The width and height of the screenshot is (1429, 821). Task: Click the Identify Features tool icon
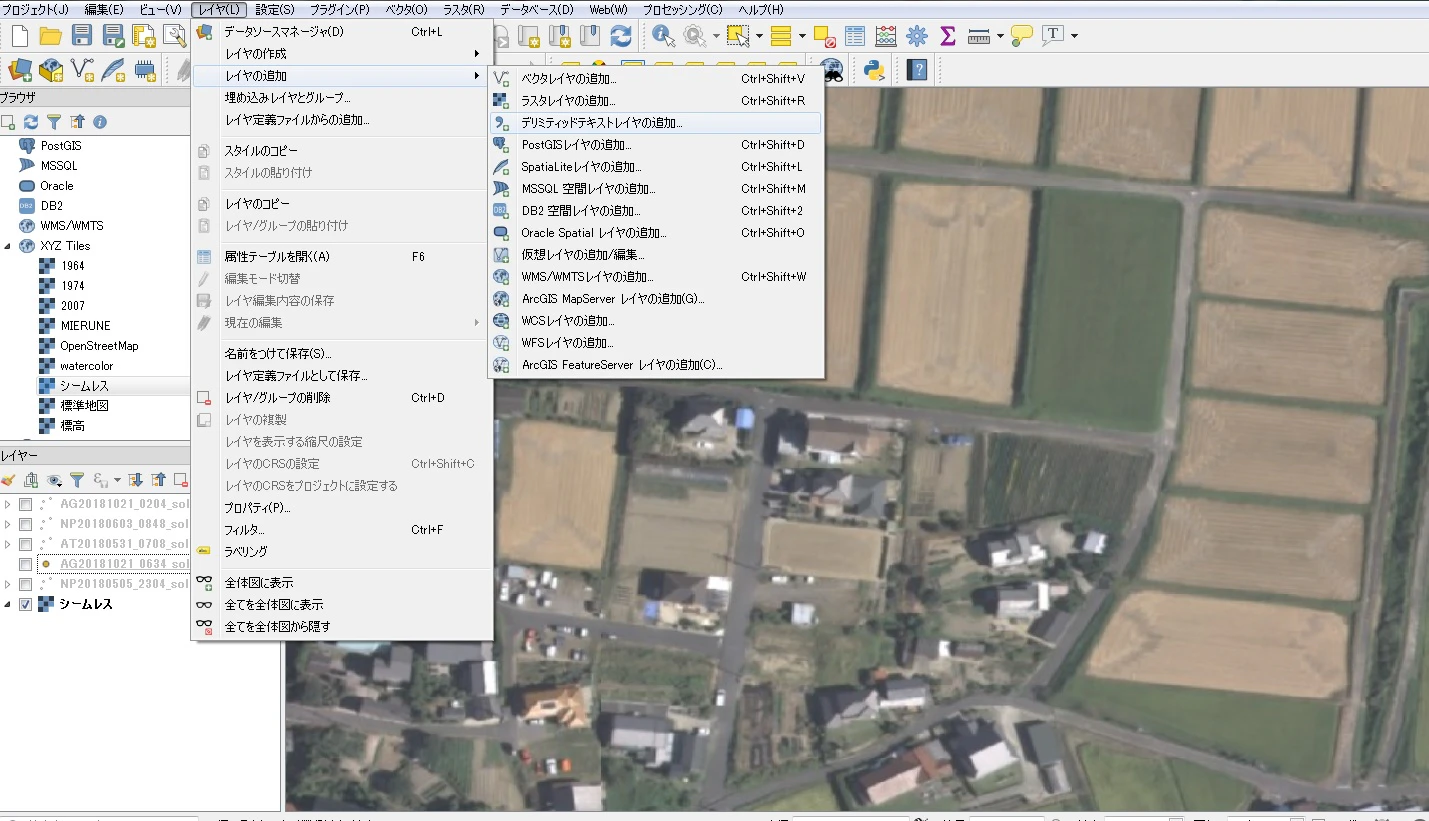tap(663, 36)
